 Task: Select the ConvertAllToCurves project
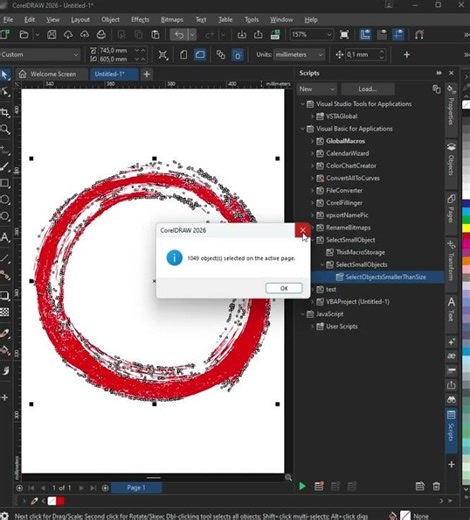click(x=353, y=178)
